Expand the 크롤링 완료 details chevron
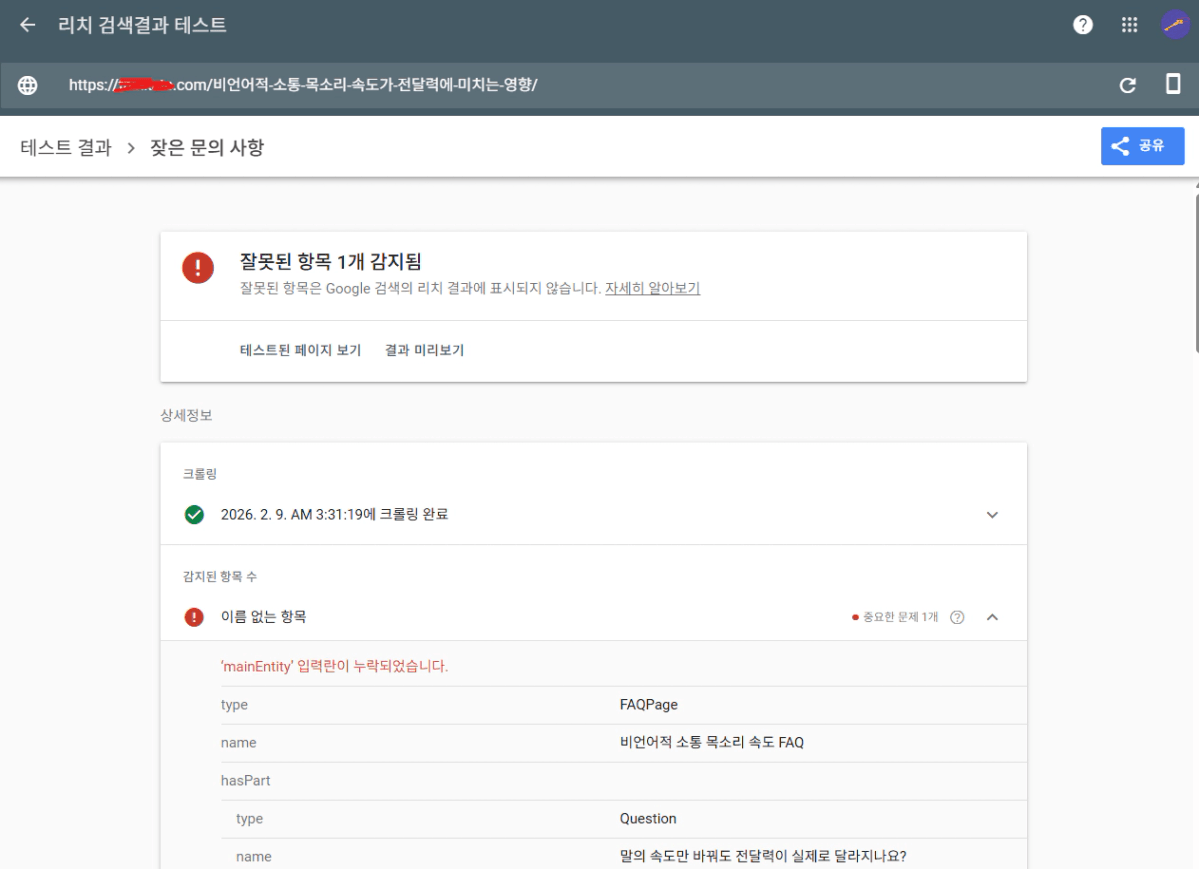 tap(992, 515)
